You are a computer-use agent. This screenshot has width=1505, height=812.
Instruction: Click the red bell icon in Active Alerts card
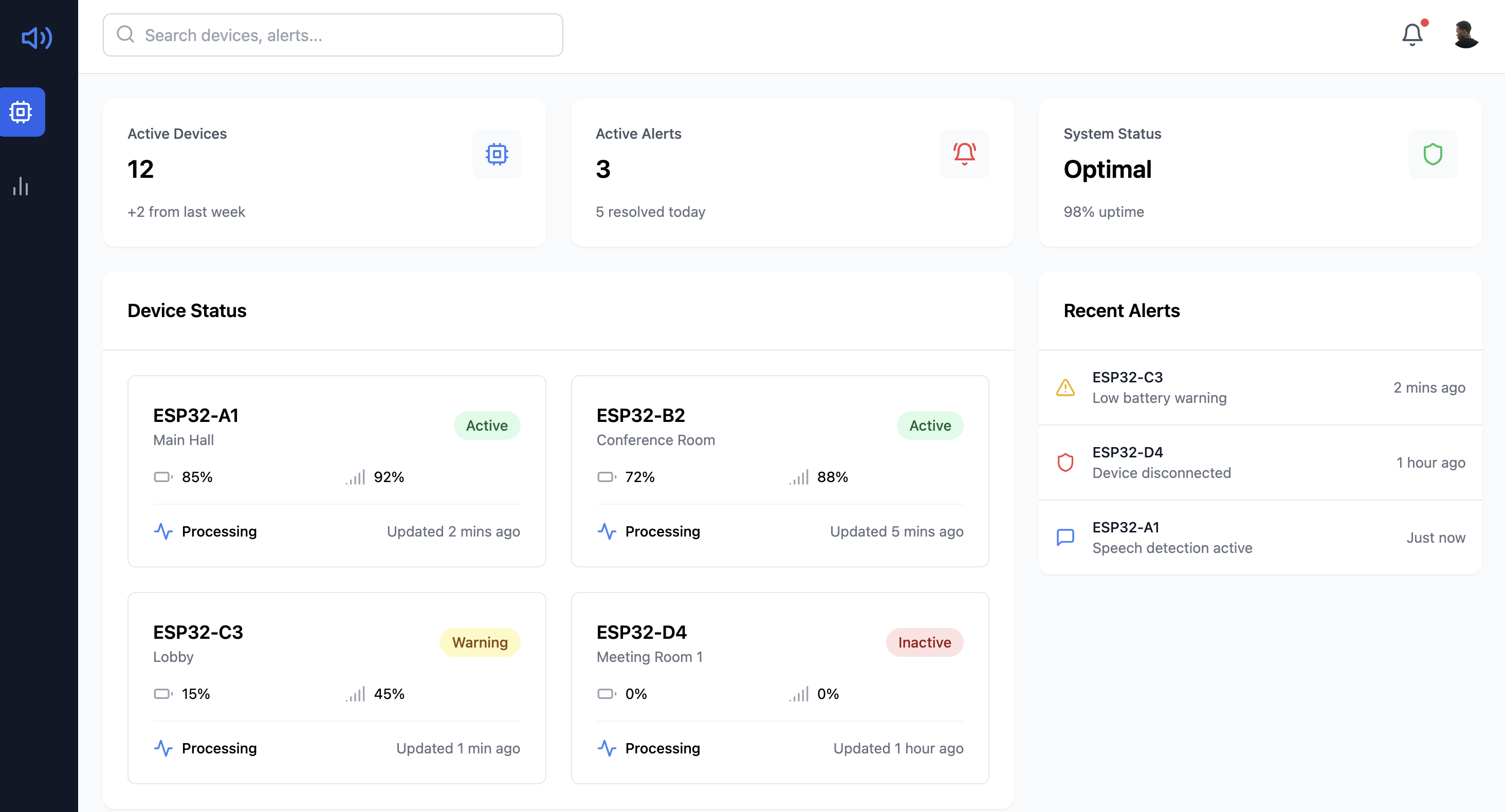[964, 154]
